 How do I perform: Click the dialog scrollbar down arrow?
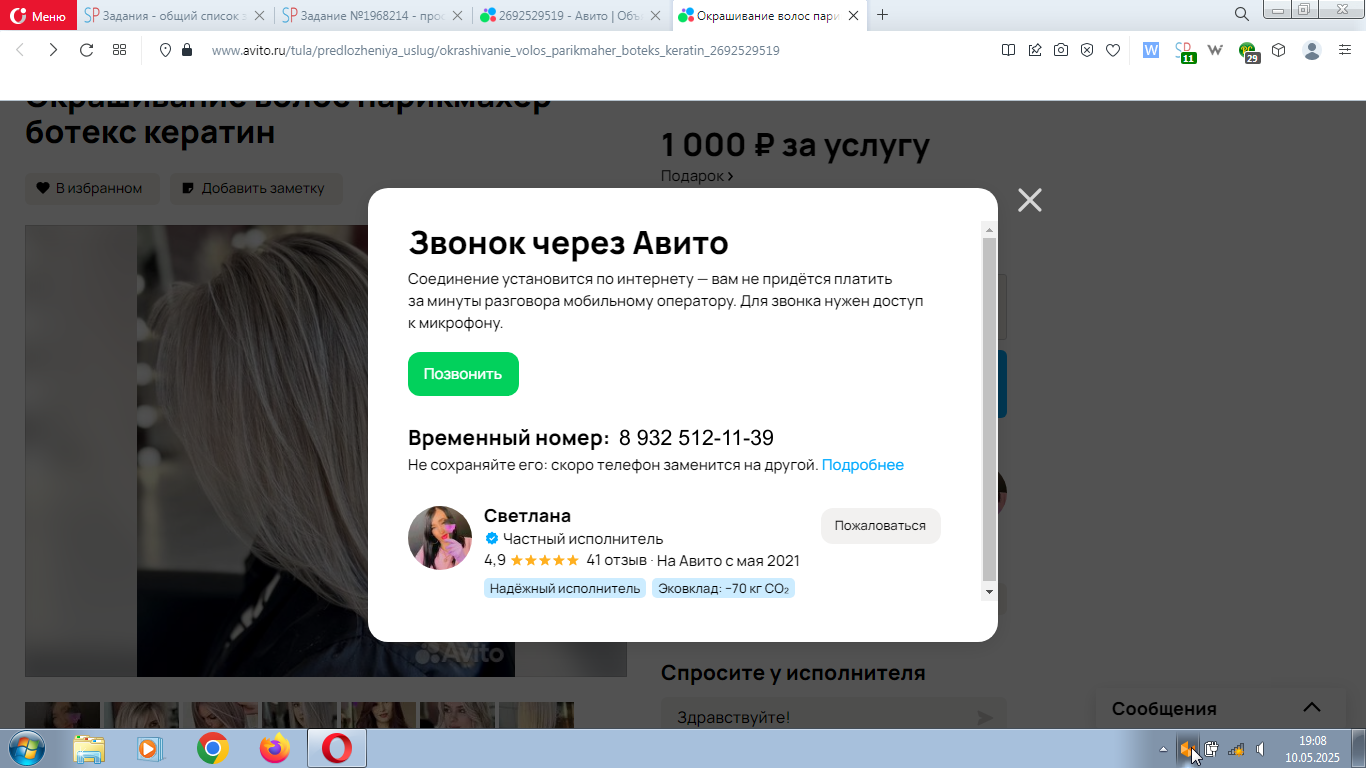(990, 592)
